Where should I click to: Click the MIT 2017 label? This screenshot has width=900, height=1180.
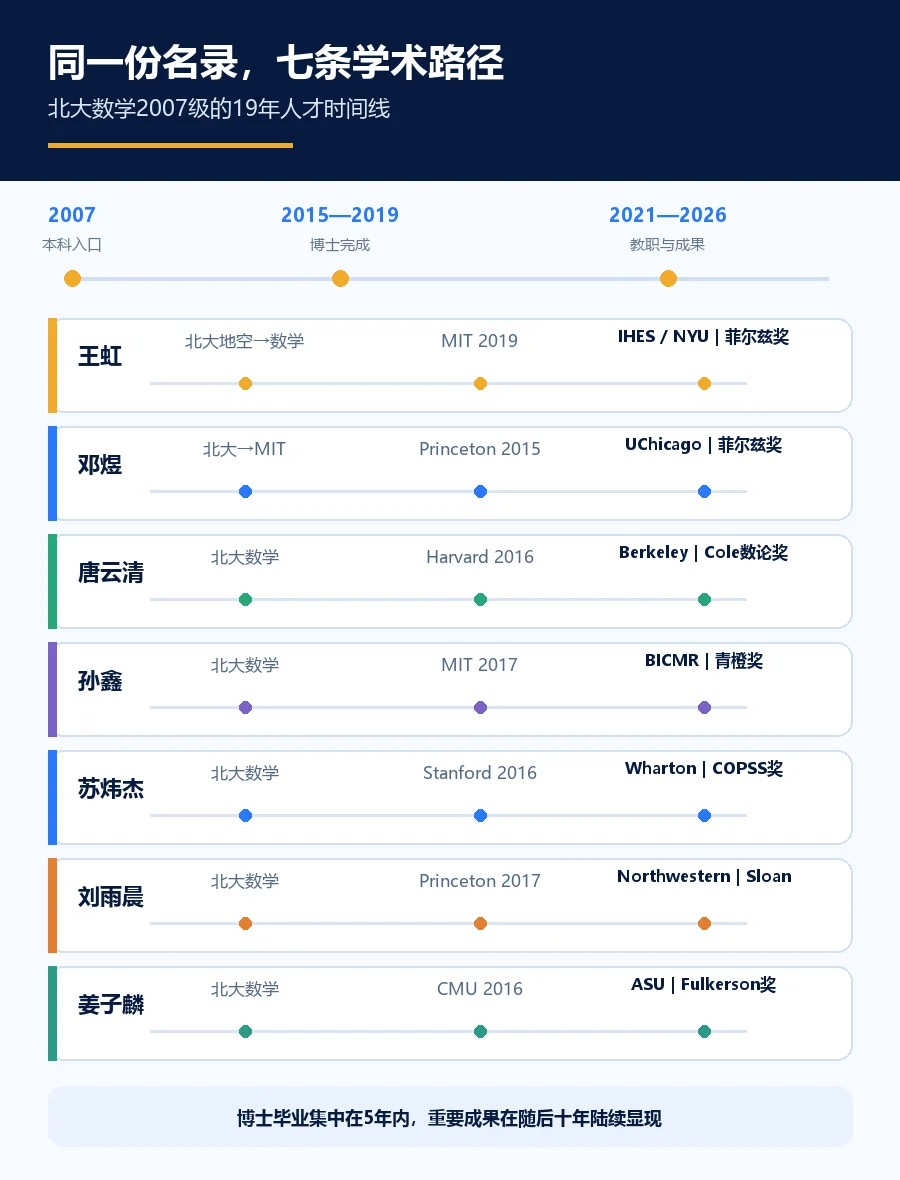[x=479, y=665]
